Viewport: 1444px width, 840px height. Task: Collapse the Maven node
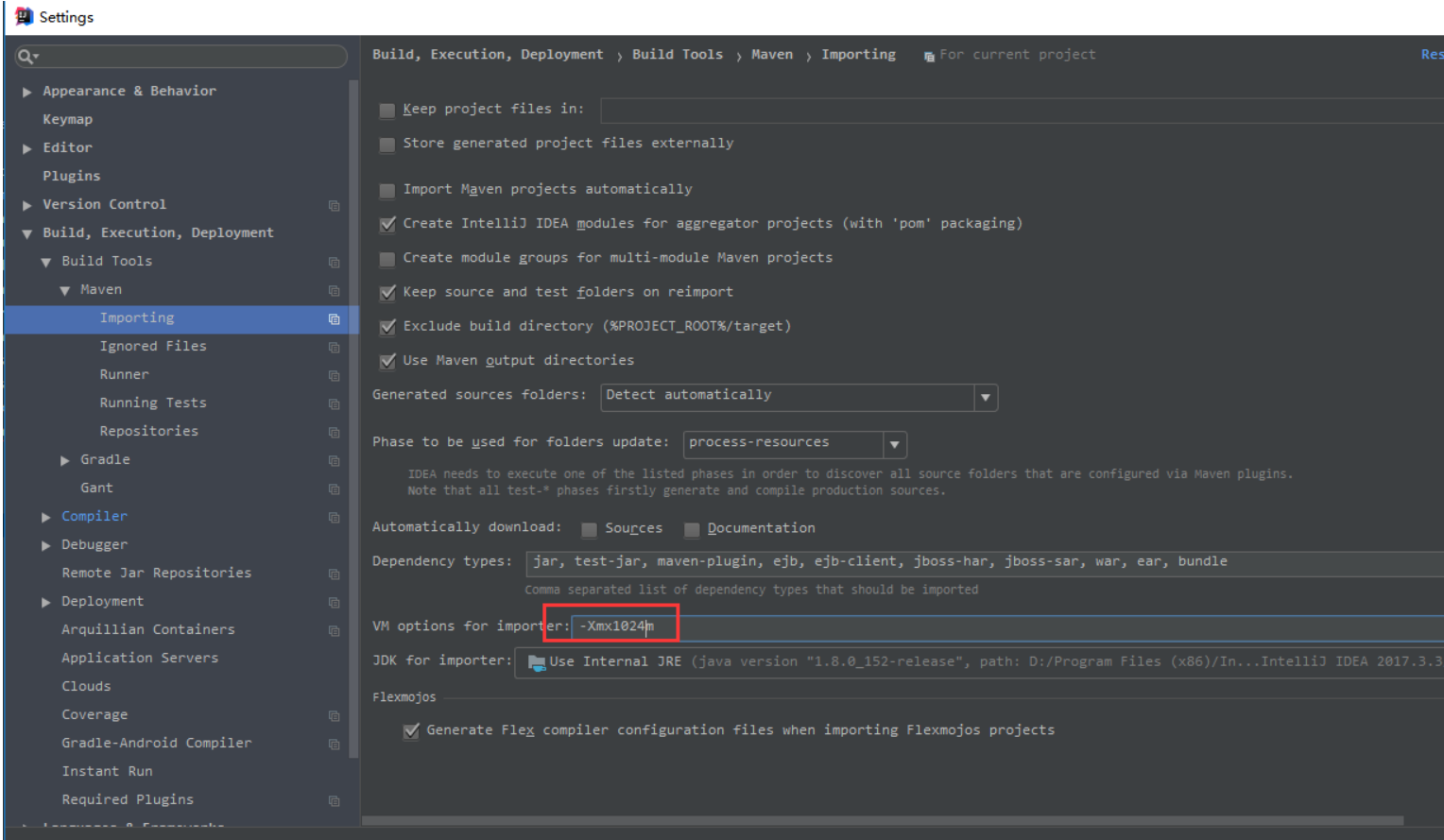tap(65, 290)
